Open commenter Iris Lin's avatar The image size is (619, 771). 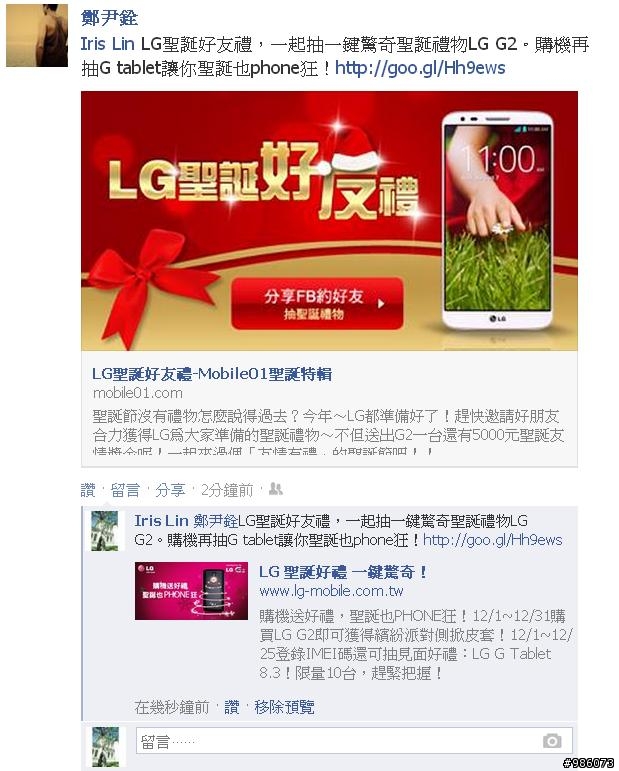105,531
